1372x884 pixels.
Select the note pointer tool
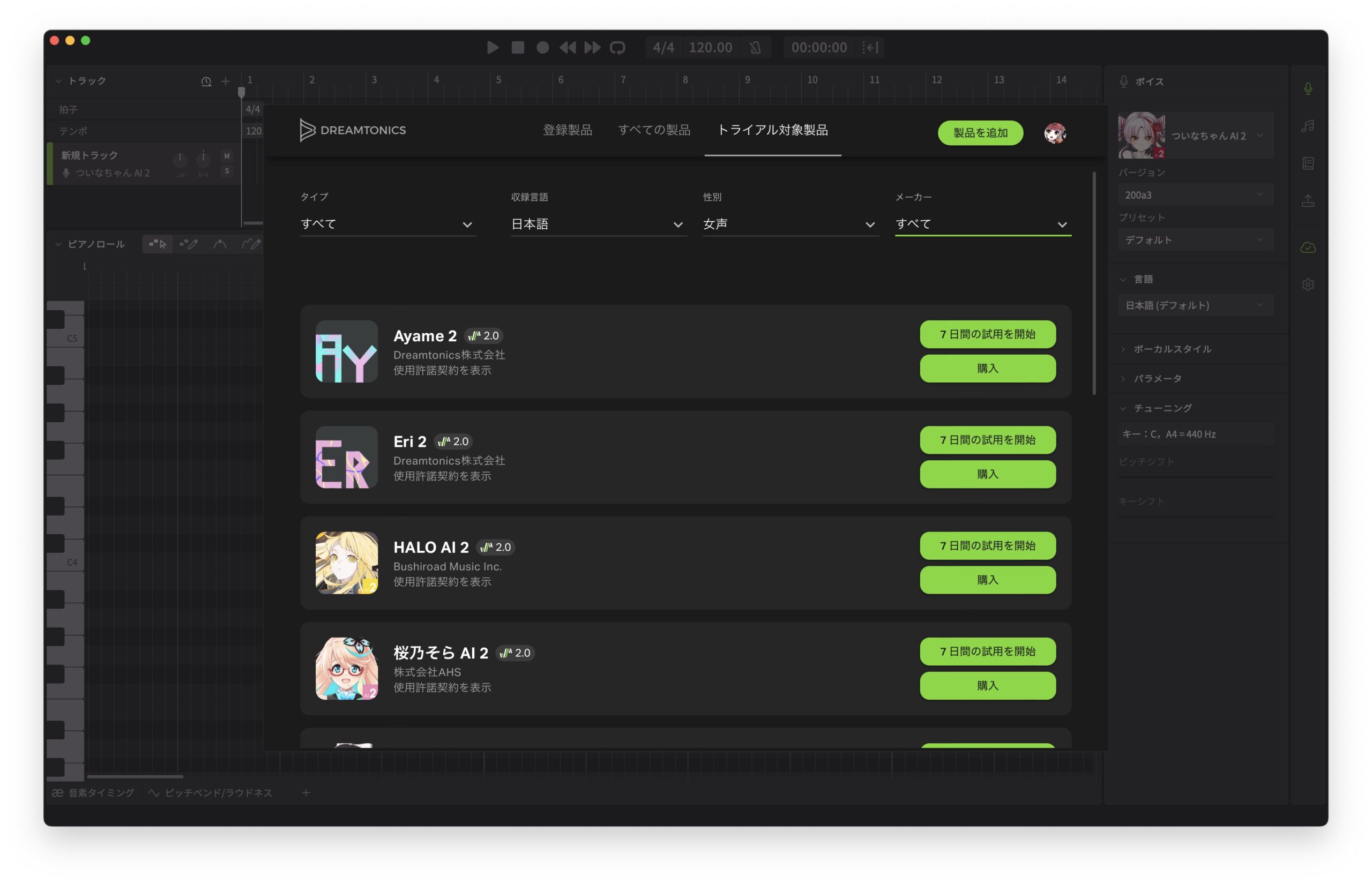(x=157, y=244)
